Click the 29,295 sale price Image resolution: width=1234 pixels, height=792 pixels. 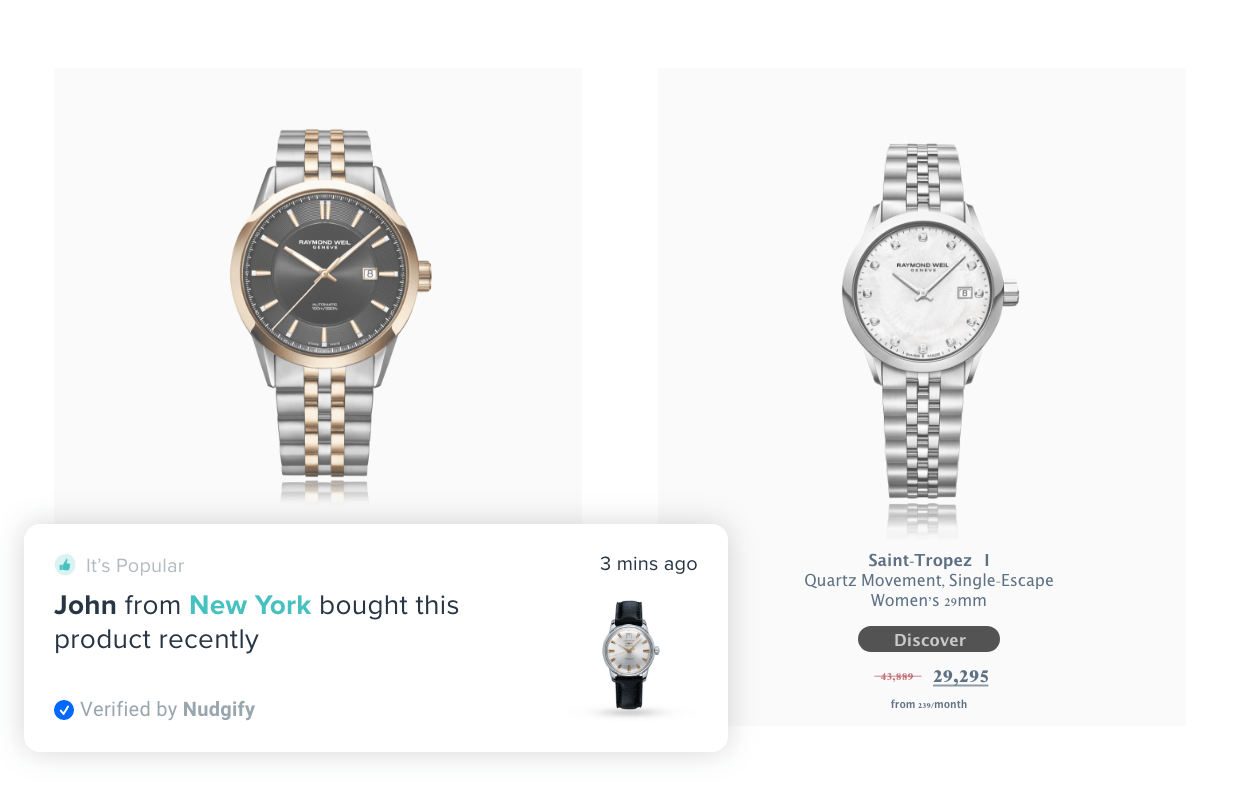pos(960,677)
